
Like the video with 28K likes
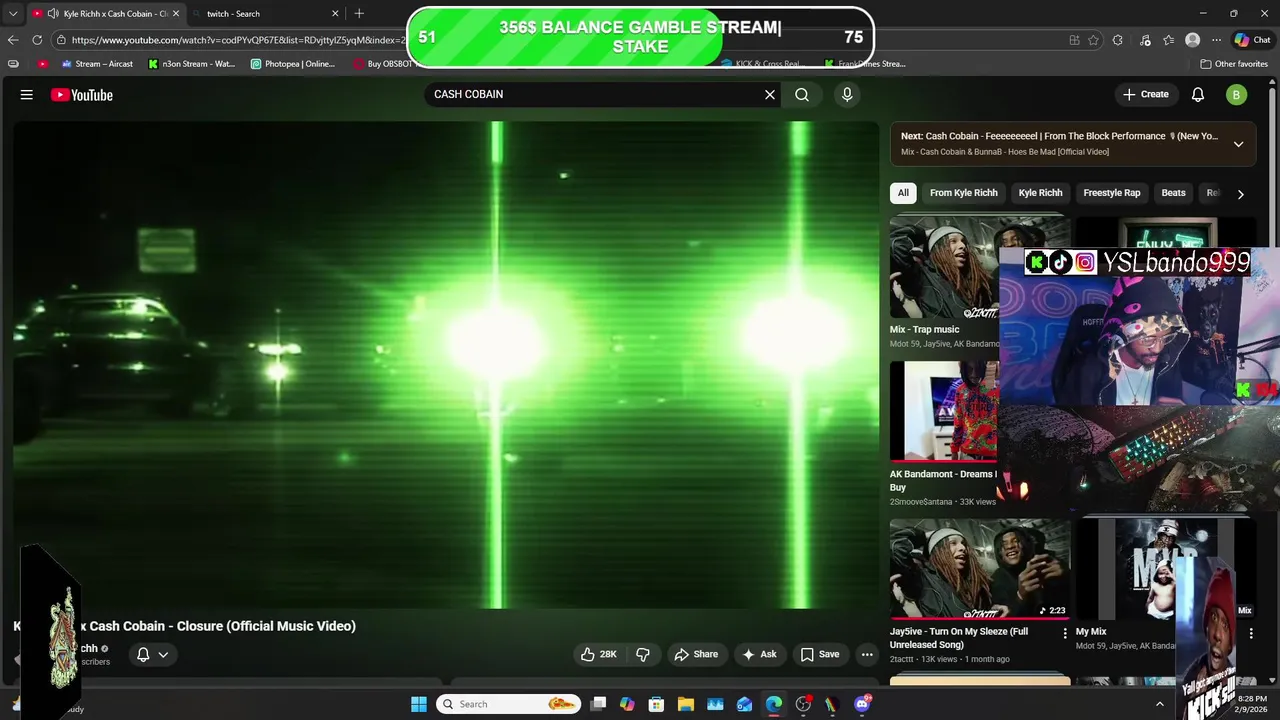599,654
